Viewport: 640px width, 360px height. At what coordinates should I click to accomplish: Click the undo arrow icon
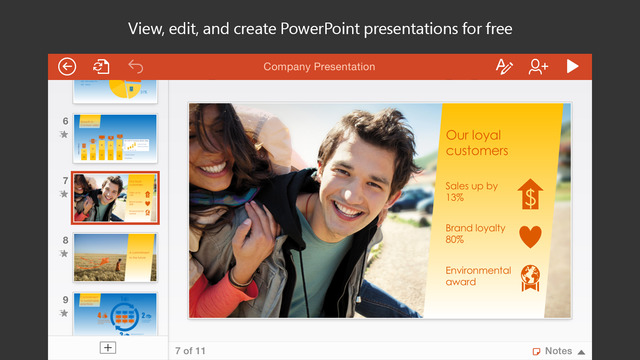[136, 67]
